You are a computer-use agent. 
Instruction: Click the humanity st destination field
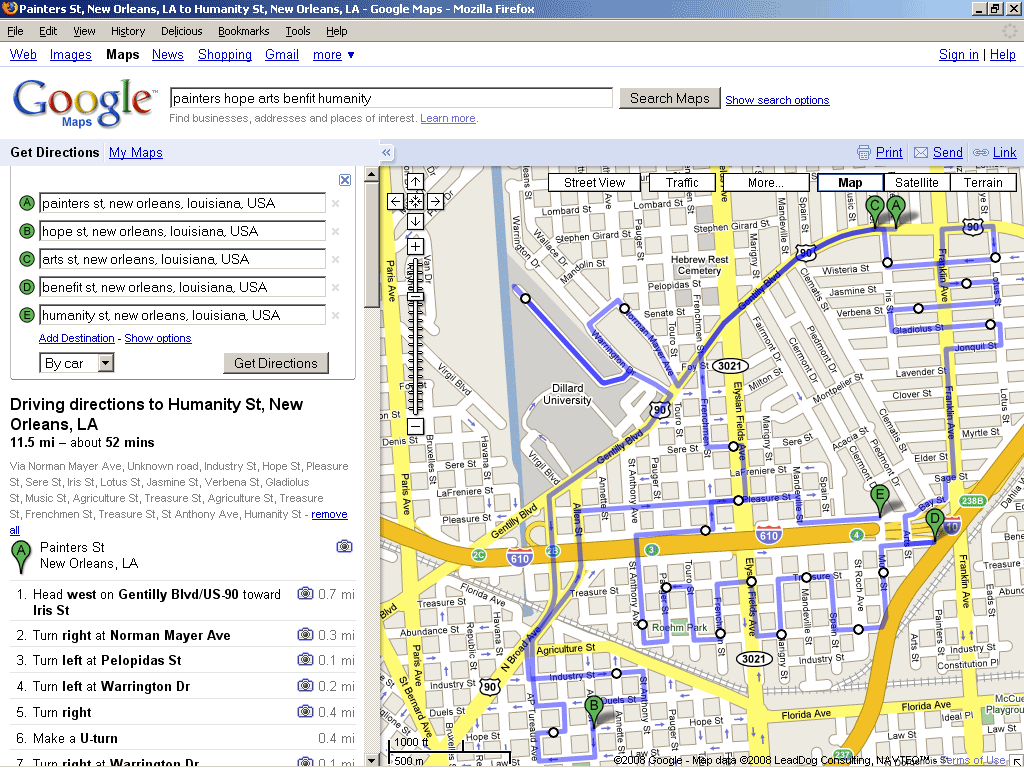[182, 315]
